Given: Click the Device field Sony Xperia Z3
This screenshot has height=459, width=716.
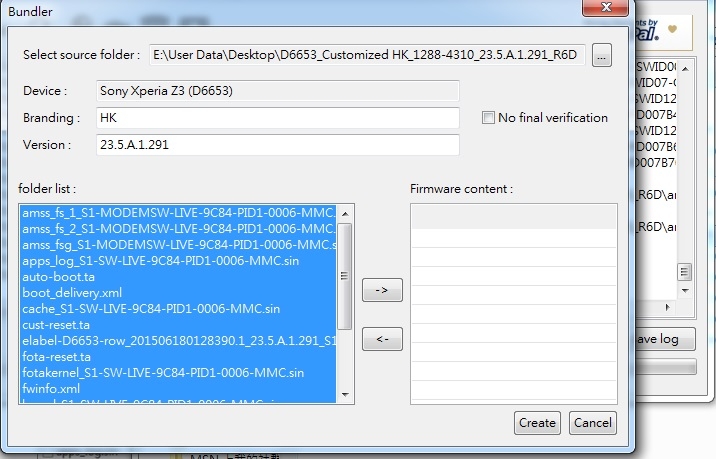Looking at the screenshot, I should click(x=278, y=91).
